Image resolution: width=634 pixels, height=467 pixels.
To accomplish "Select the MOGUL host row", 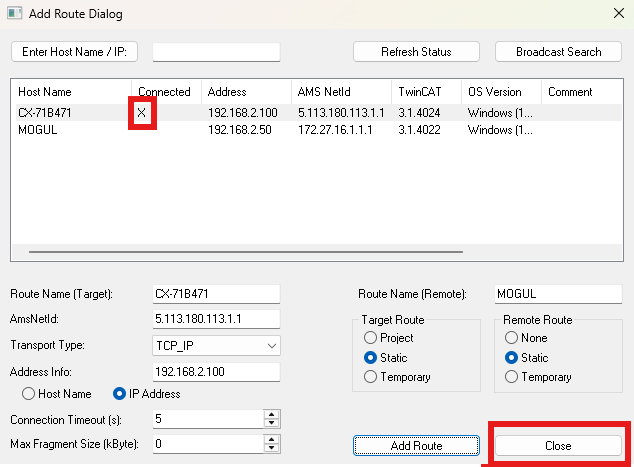I will [40, 129].
